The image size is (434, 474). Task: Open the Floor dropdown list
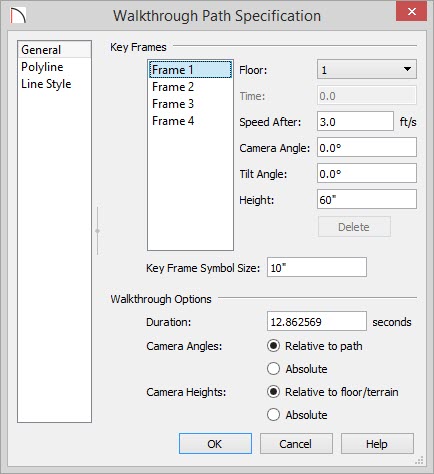click(367, 69)
